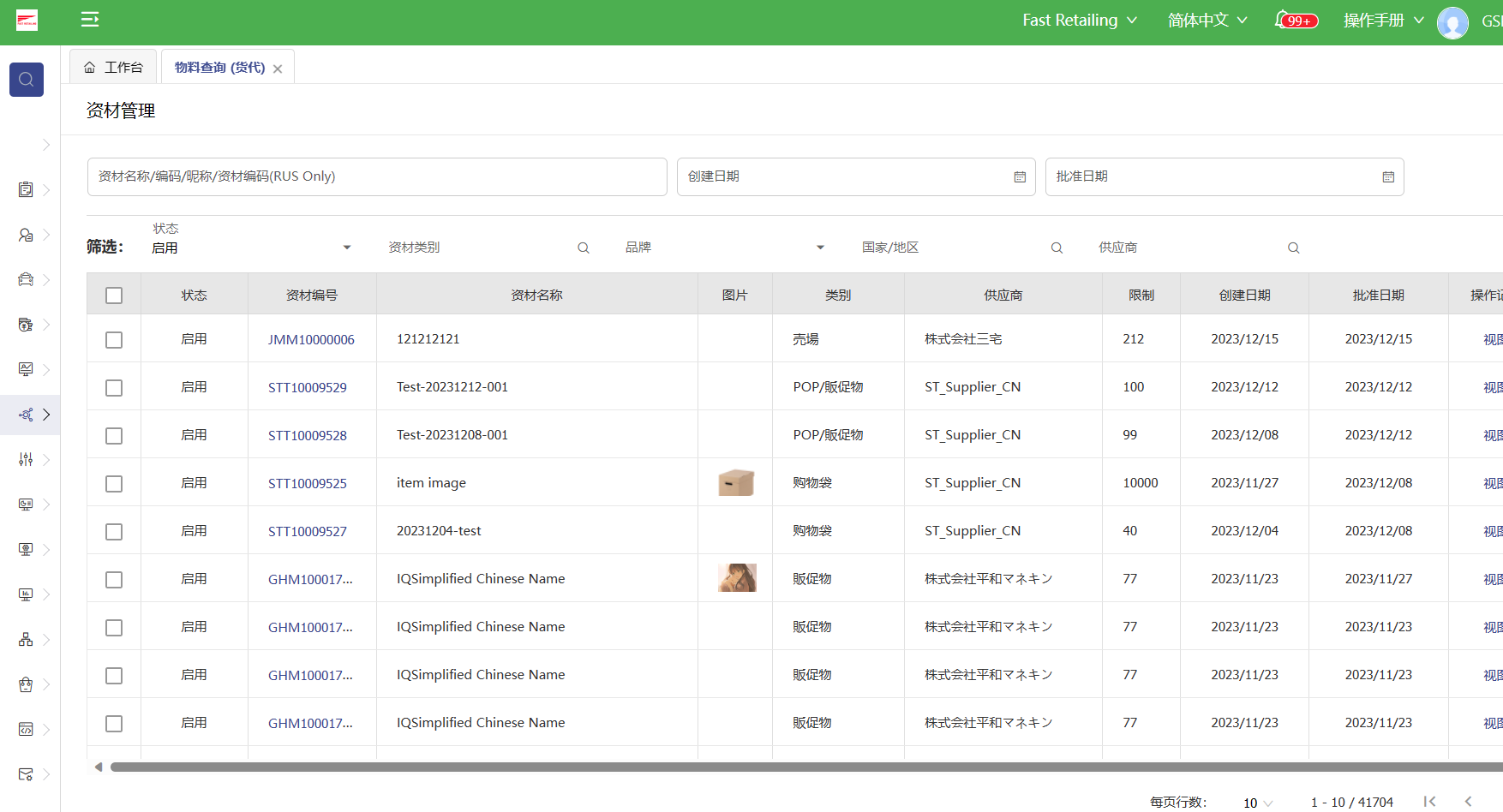Open the car/vehicle module in sidebar
Image resolution: width=1503 pixels, height=812 pixels.
(26, 279)
